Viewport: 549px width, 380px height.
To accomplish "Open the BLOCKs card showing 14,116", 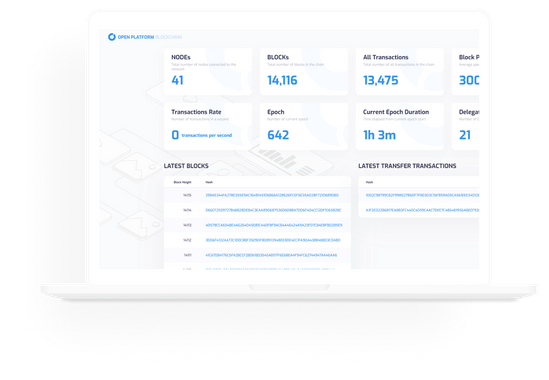I will tap(304, 72).
